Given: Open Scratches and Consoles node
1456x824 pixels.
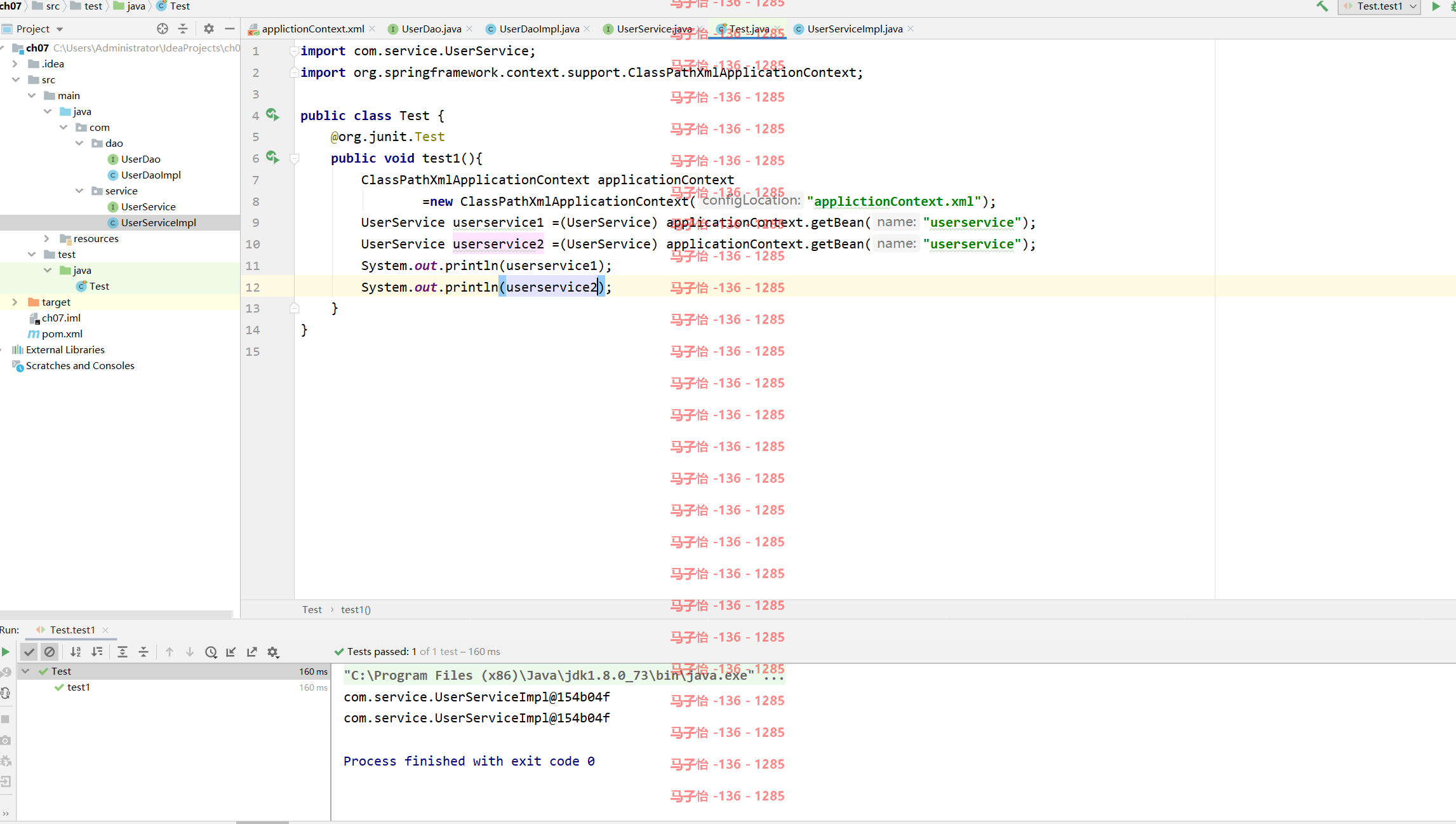Looking at the screenshot, I should coord(73,365).
